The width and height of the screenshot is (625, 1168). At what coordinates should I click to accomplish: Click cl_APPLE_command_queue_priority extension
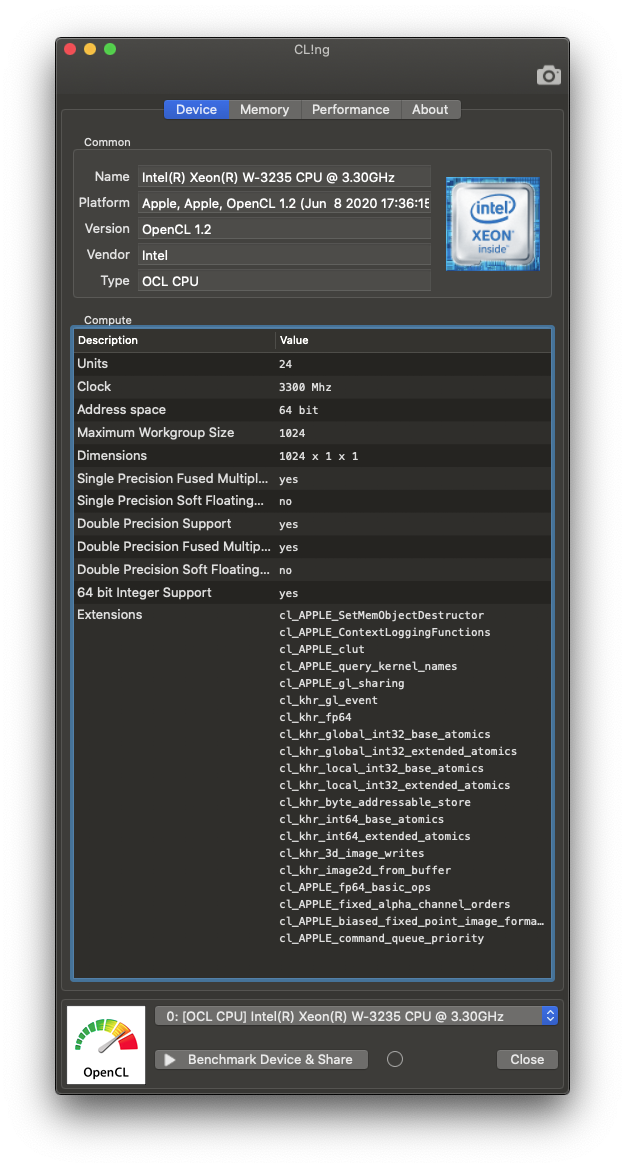[x=381, y=939]
